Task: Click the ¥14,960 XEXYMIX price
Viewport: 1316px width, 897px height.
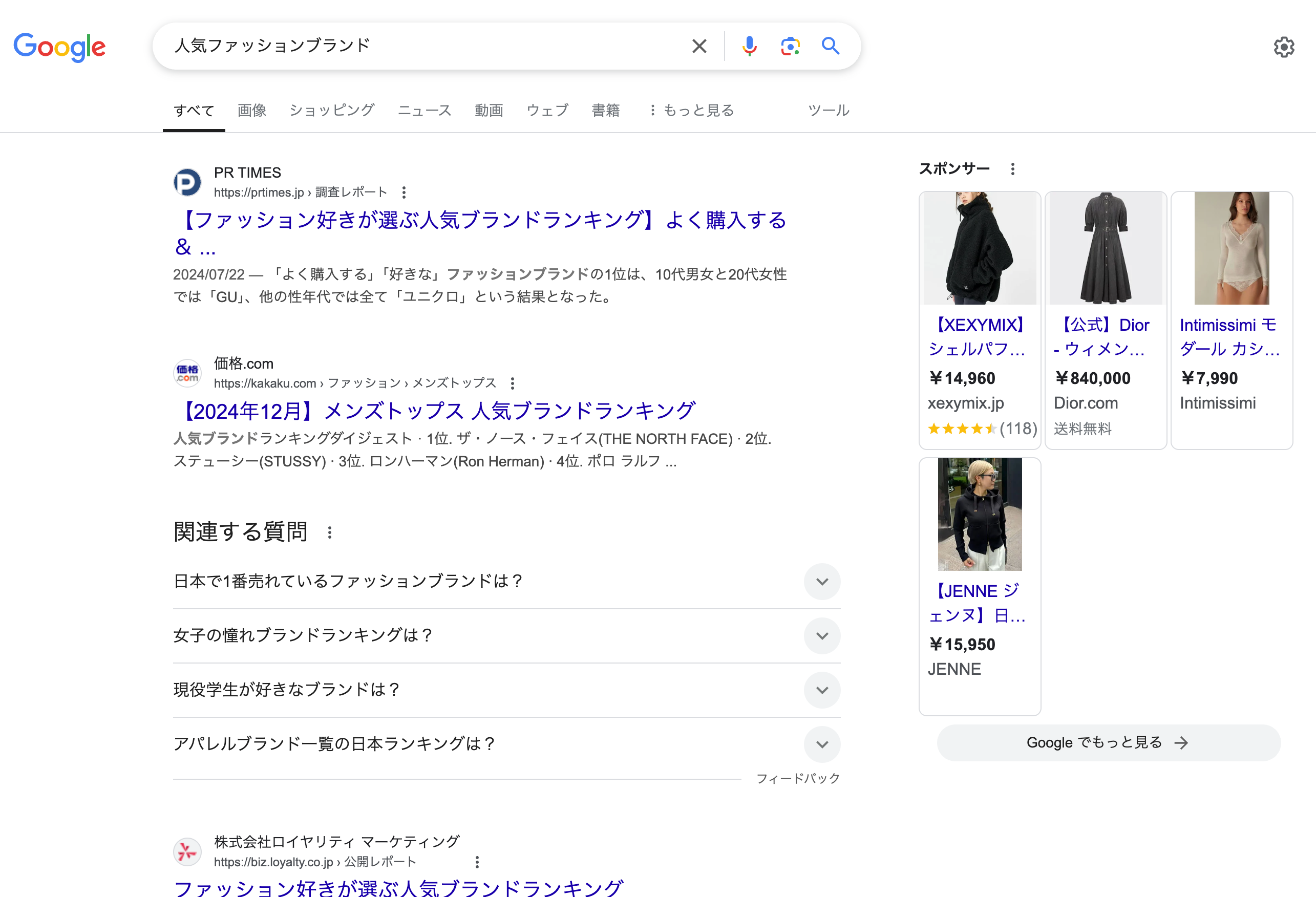Action: [x=962, y=378]
